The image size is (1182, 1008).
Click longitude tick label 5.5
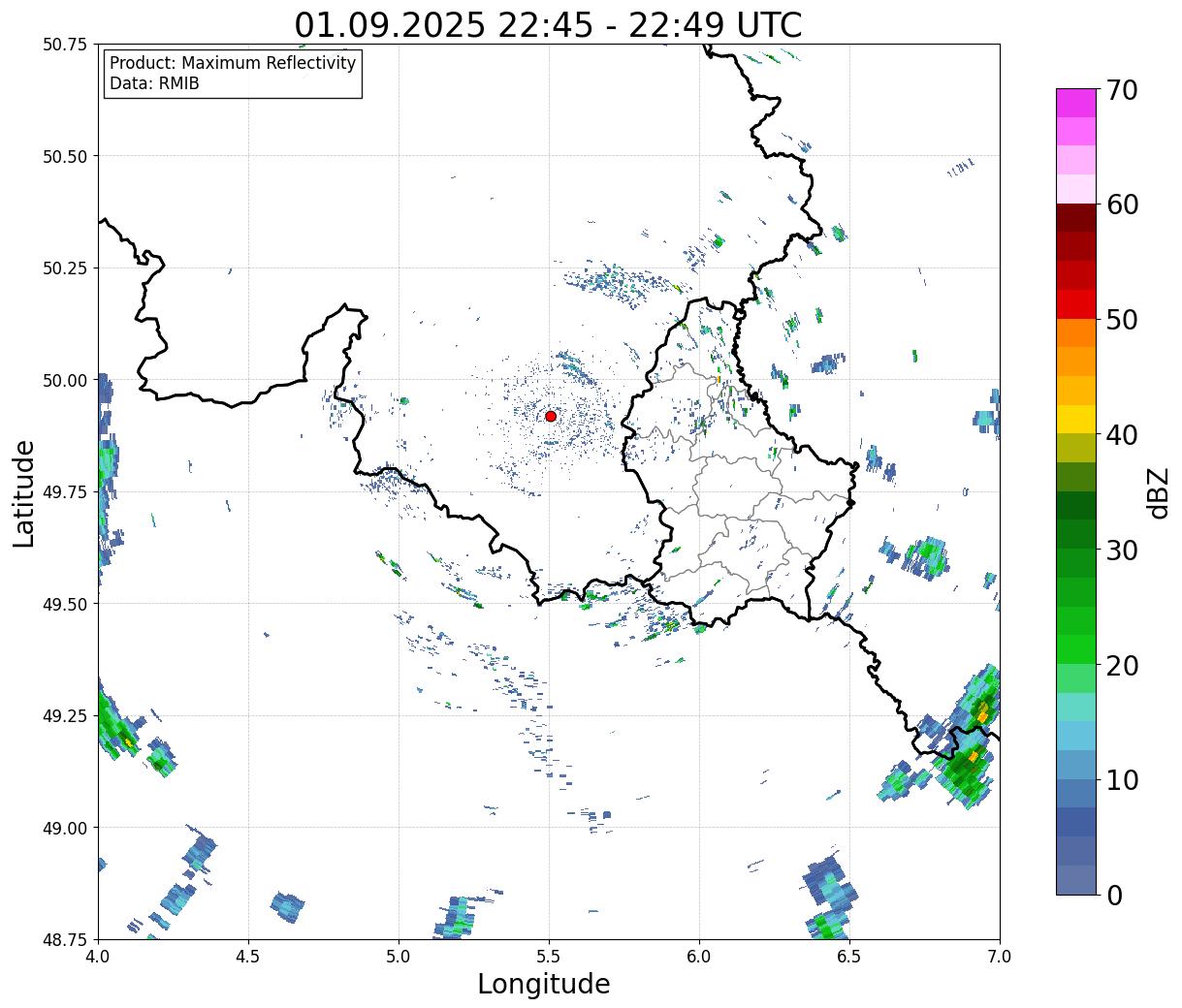point(549,957)
